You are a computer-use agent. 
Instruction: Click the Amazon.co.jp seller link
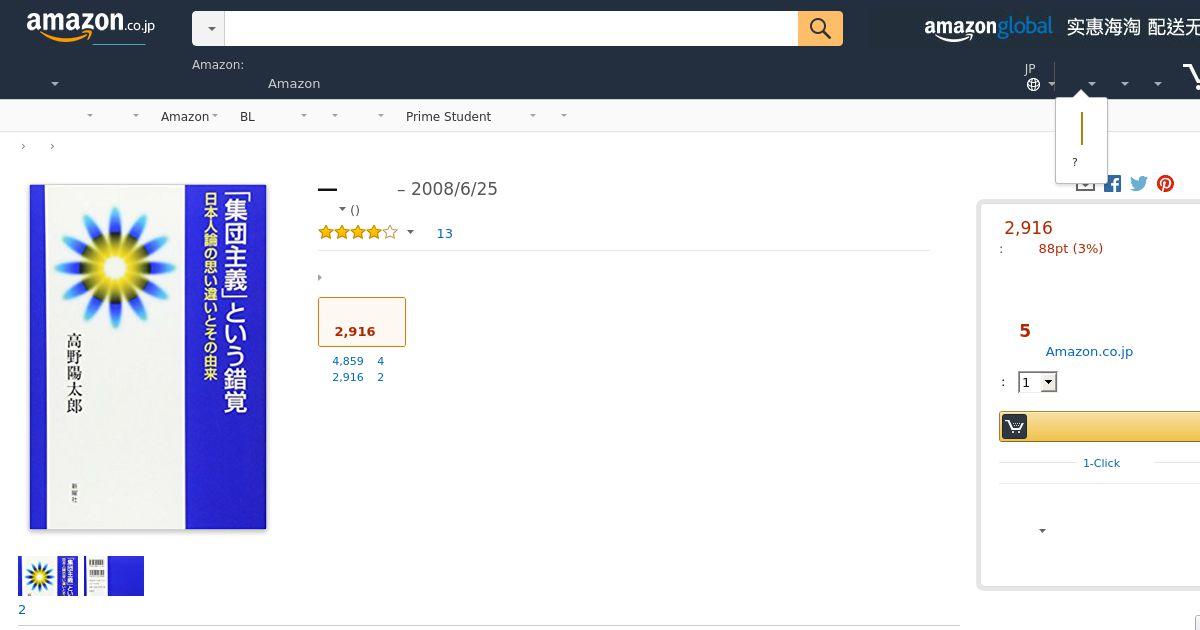click(x=1089, y=351)
